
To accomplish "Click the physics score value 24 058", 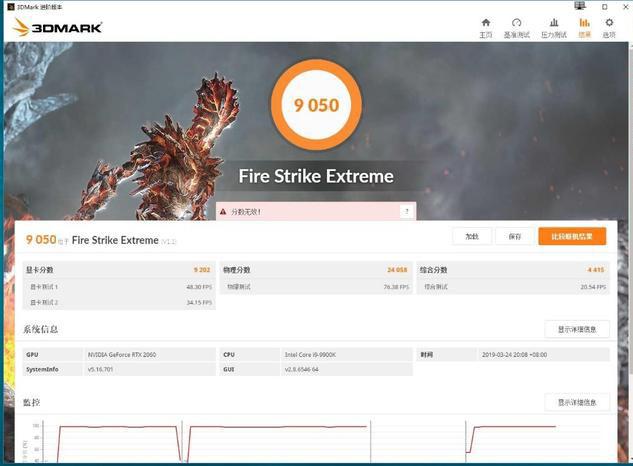I will tap(397, 270).
